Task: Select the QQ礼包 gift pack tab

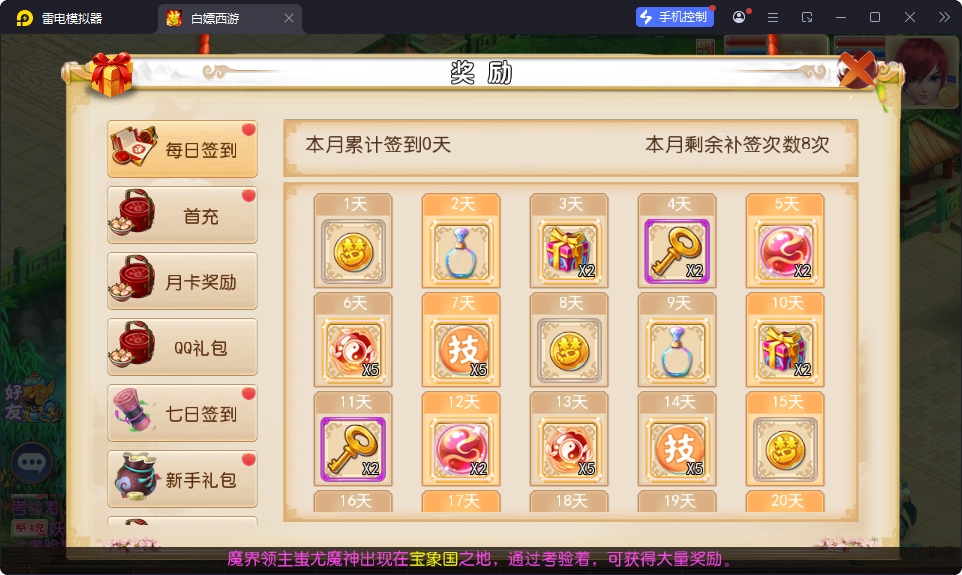Action: [x=182, y=347]
